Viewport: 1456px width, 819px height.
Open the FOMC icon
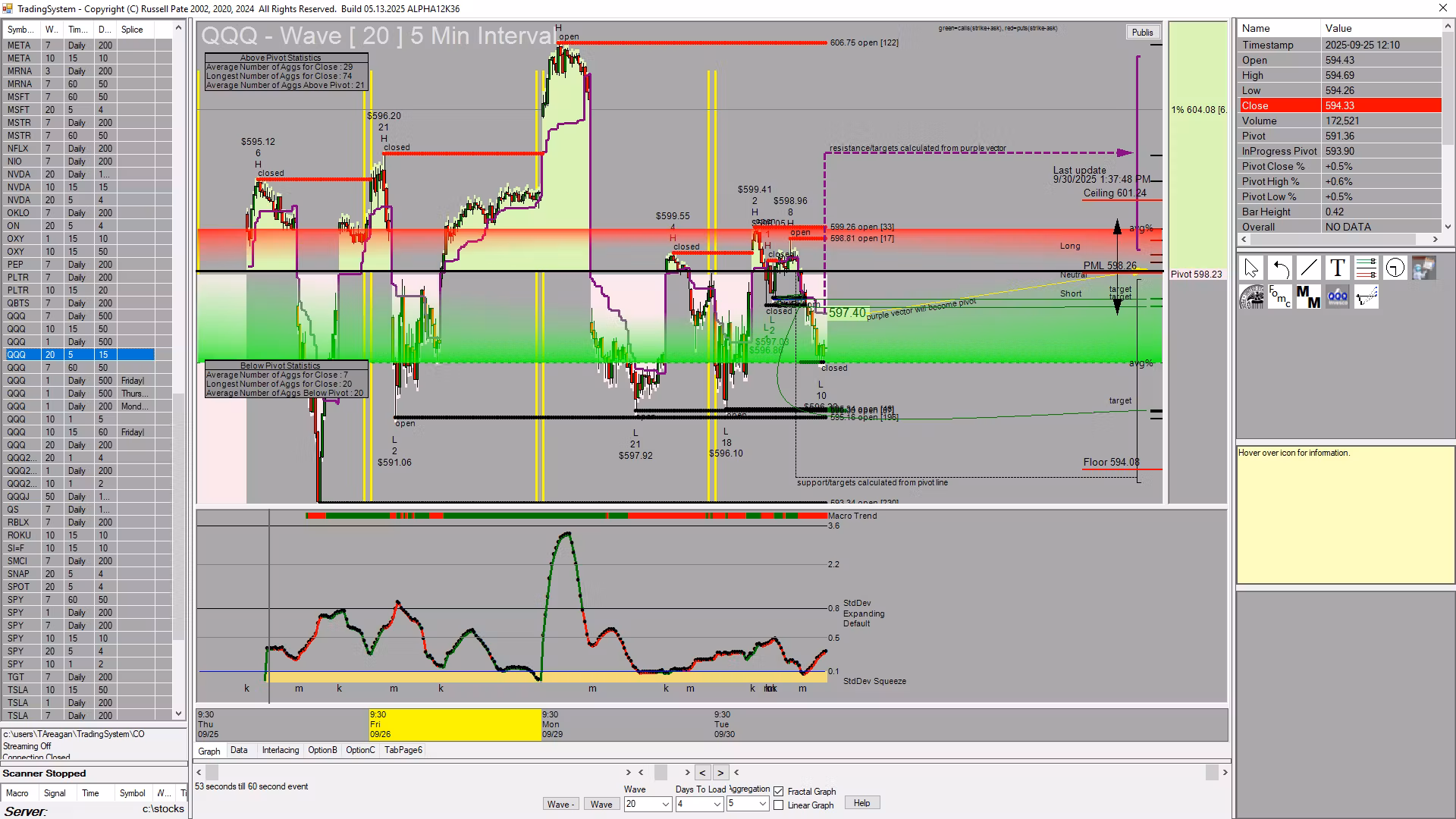click(1280, 297)
